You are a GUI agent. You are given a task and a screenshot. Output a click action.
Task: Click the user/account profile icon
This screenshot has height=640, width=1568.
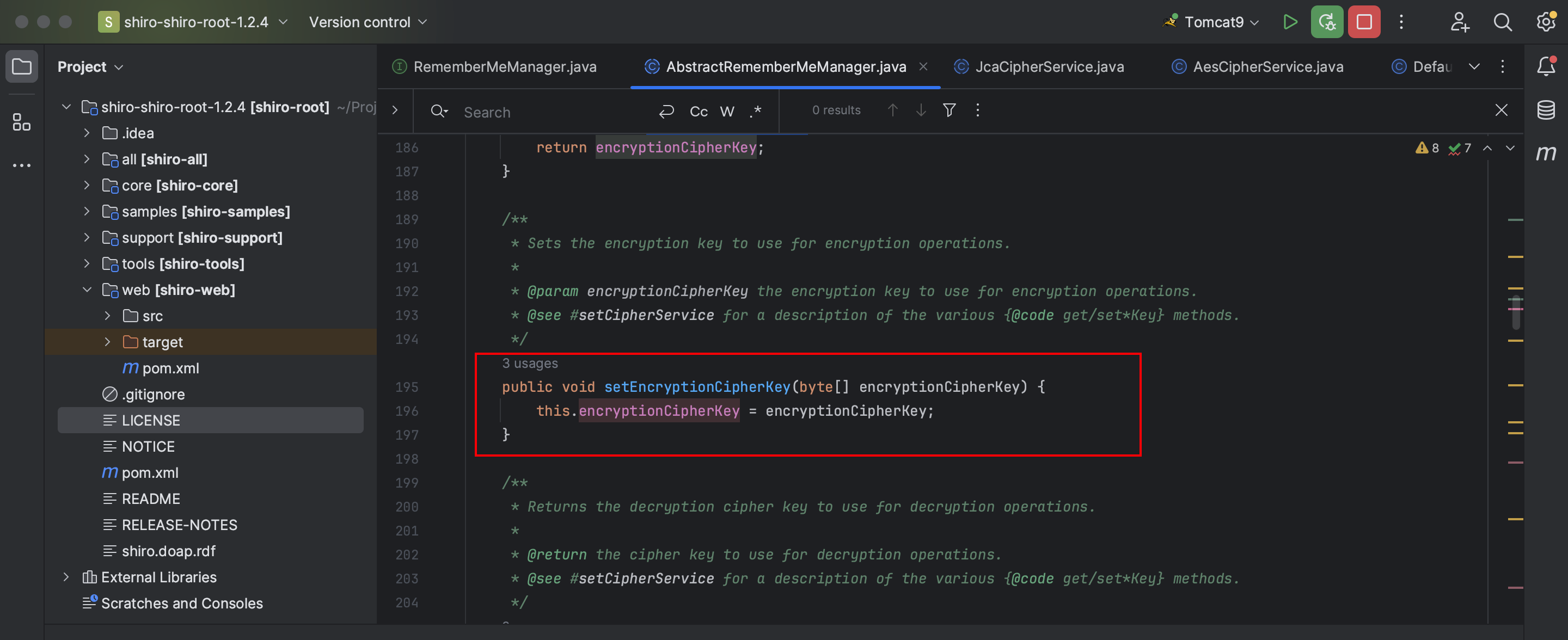click(x=1460, y=22)
